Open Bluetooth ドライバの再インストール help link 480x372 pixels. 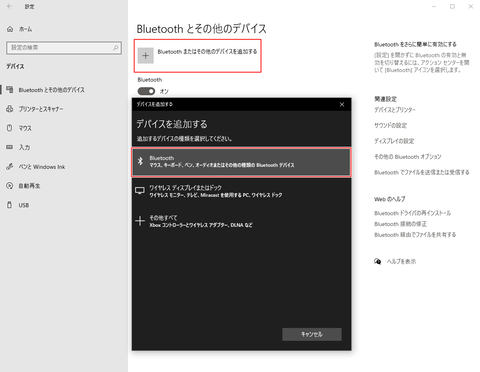[x=412, y=213]
